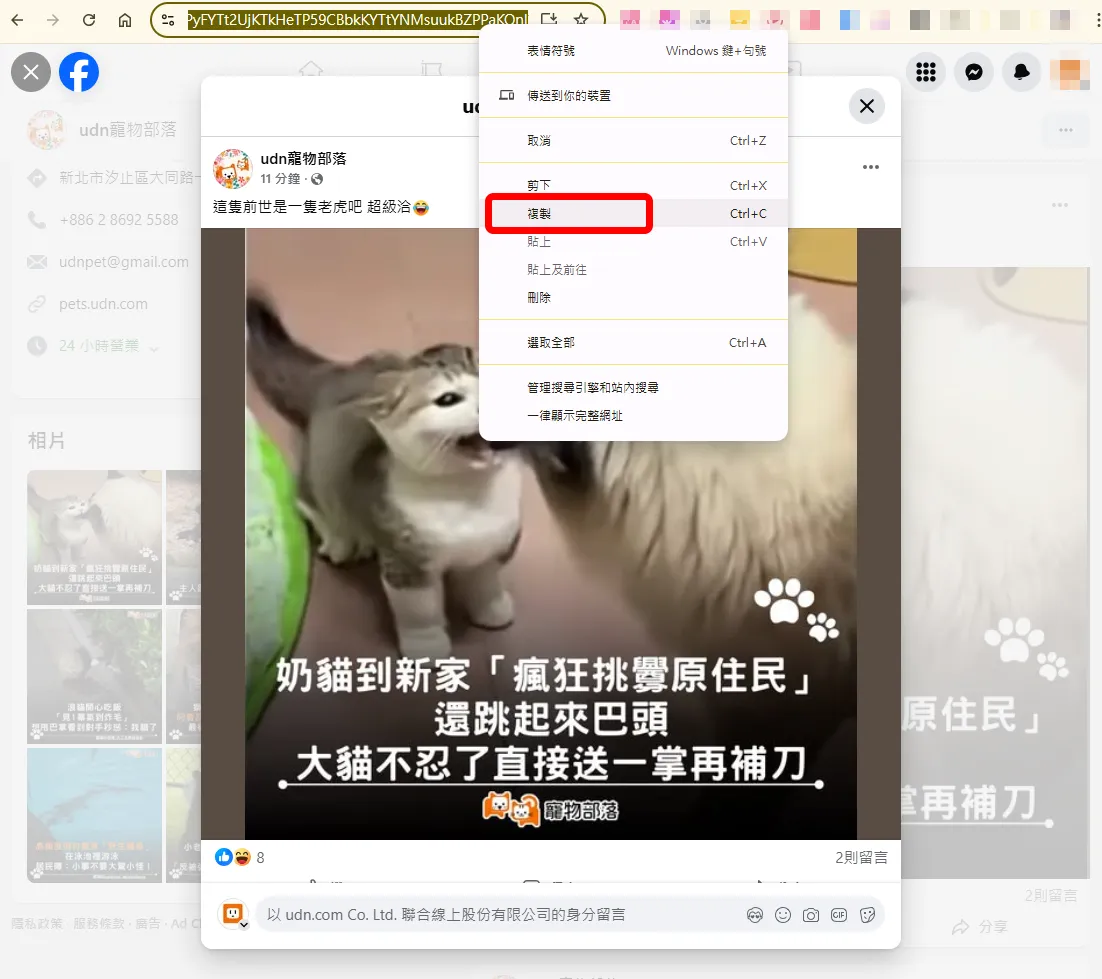Open the pets.udn.com website link
Image resolution: width=1102 pixels, height=979 pixels.
[x=103, y=304]
